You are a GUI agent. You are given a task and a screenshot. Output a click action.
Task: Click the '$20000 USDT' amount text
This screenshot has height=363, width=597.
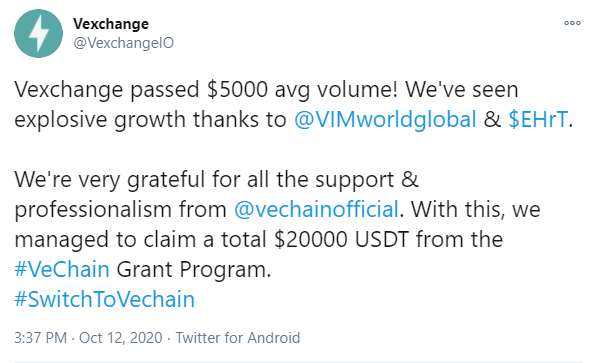(x=341, y=239)
